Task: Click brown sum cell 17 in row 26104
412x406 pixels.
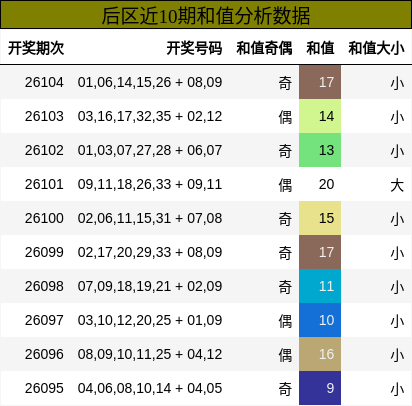Action: coord(320,82)
